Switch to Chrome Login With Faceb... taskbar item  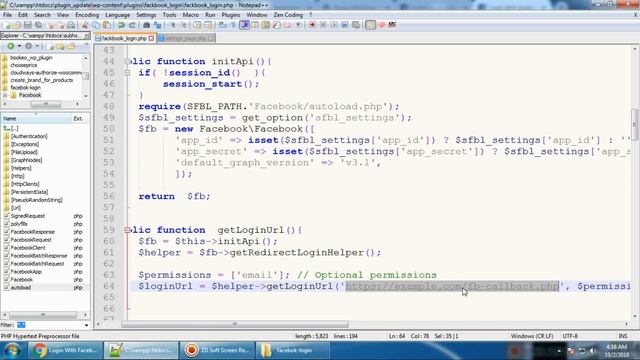(64, 350)
